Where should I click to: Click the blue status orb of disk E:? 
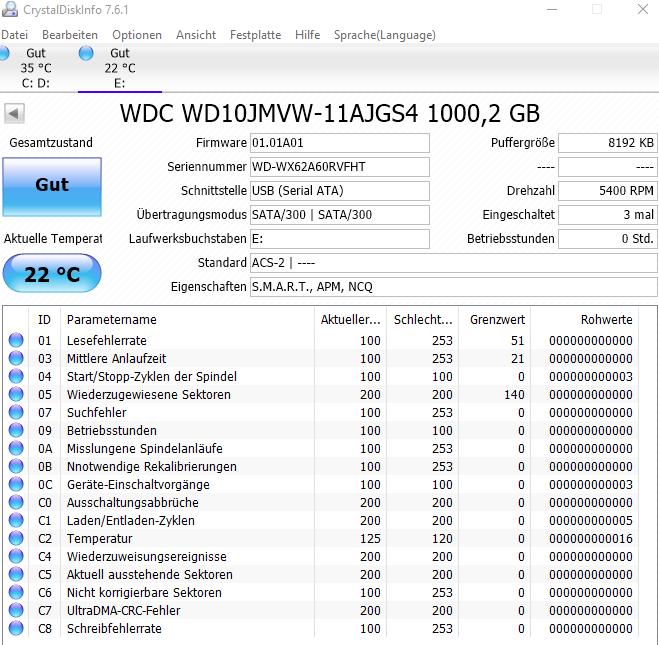point(86,53)
